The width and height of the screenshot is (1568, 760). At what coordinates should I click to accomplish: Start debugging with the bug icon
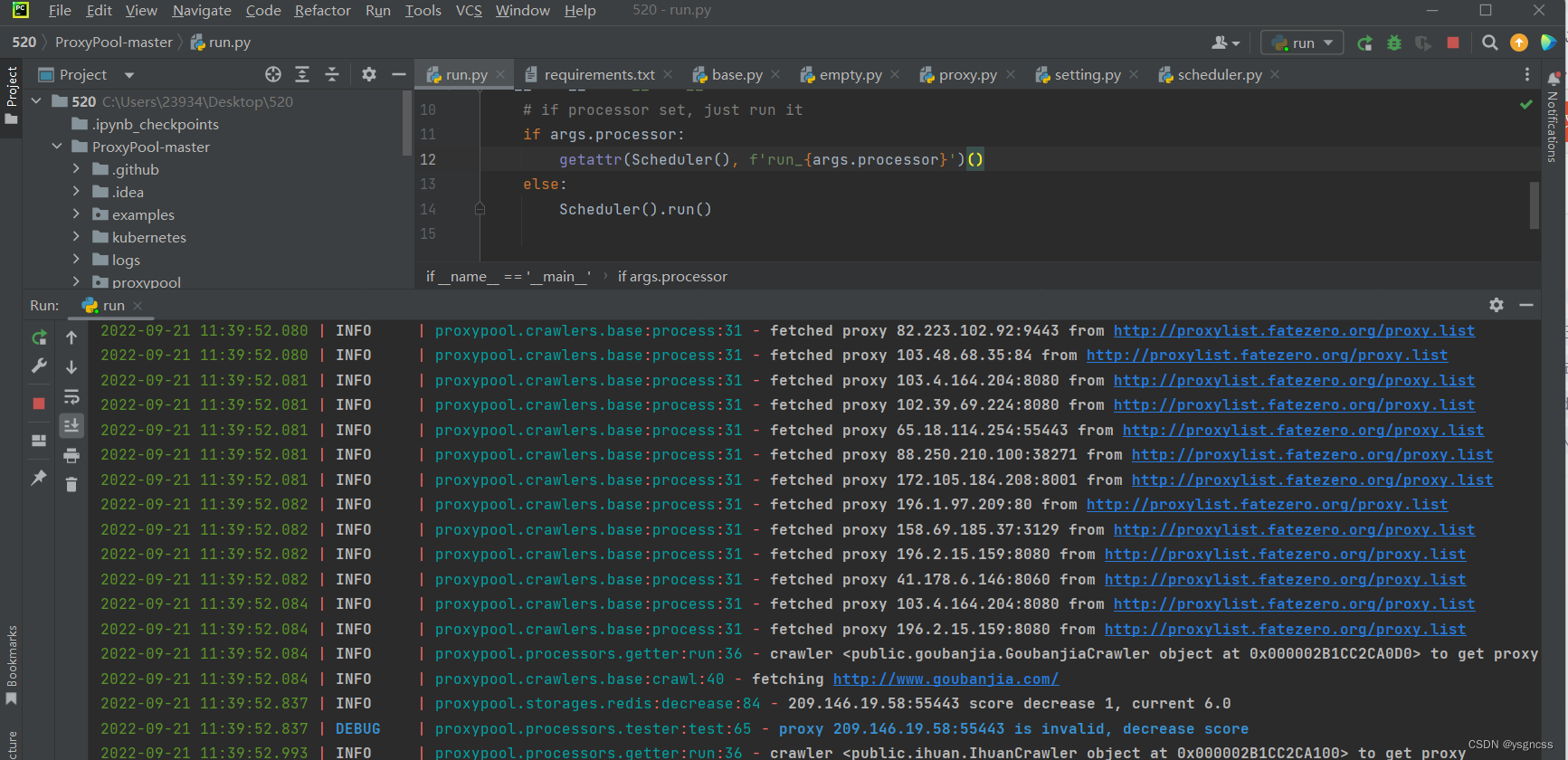[1394, 43]
